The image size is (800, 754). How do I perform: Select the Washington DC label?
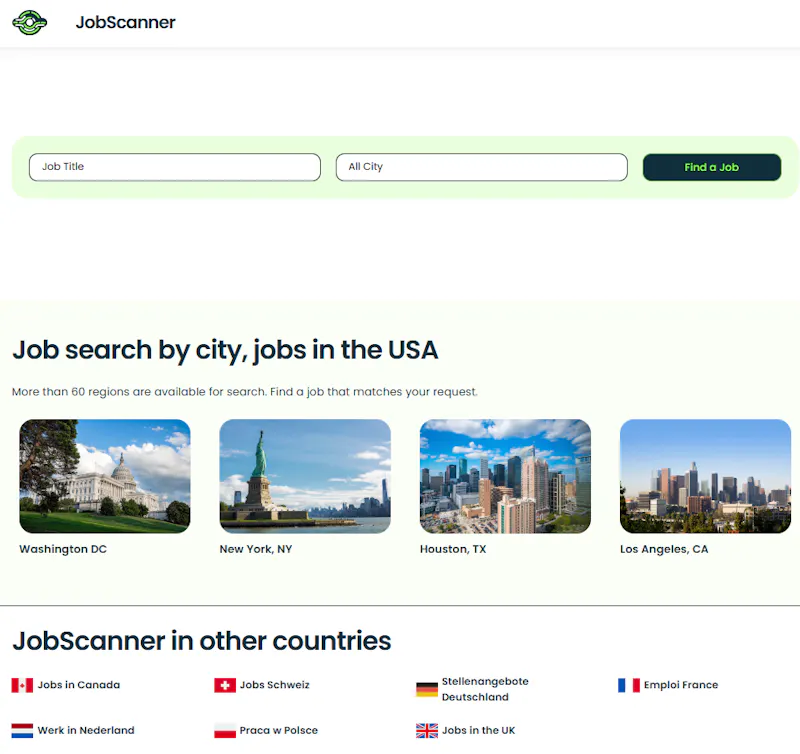(63, 549)
